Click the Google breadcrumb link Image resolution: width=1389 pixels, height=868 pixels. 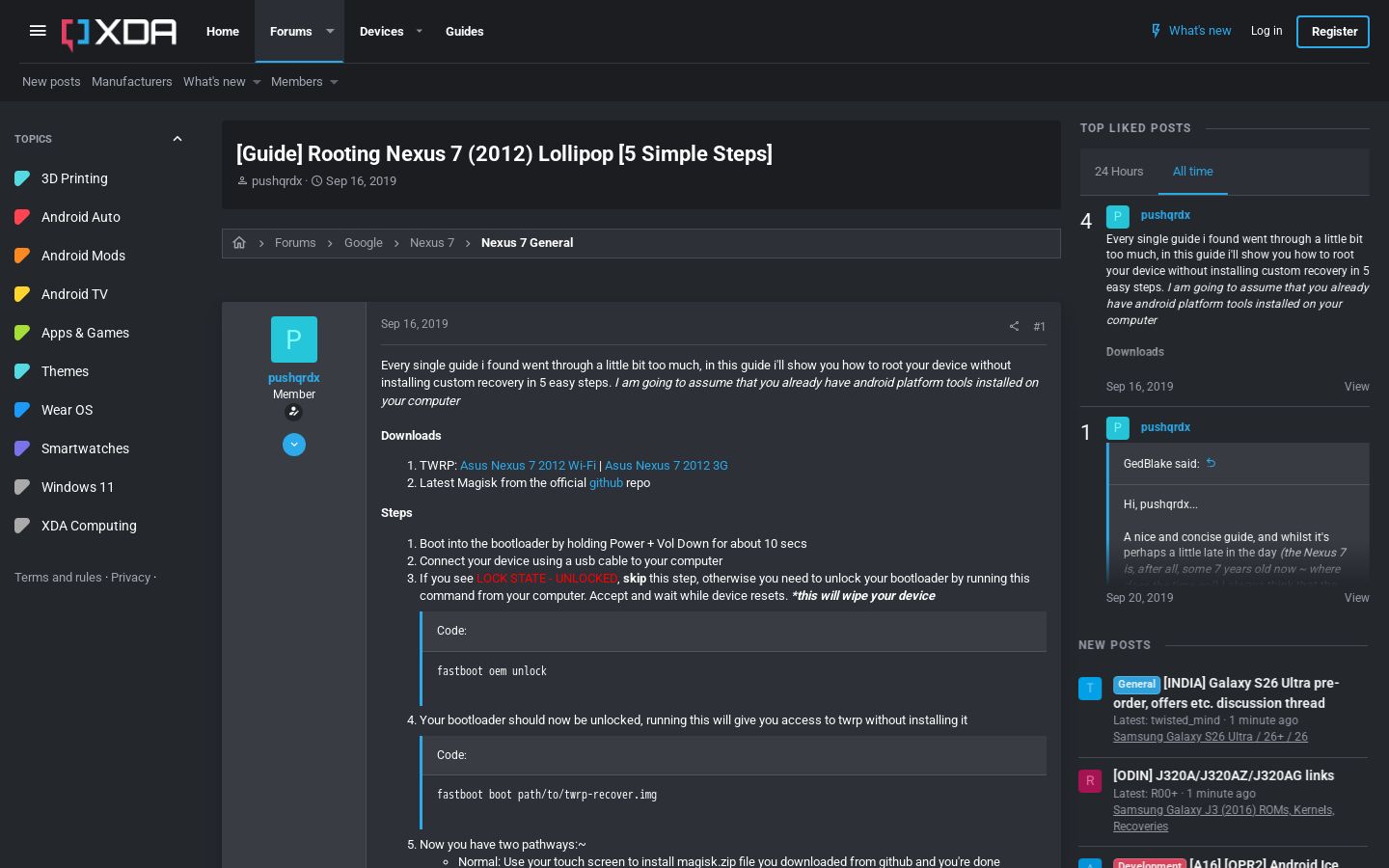(364, 243)
